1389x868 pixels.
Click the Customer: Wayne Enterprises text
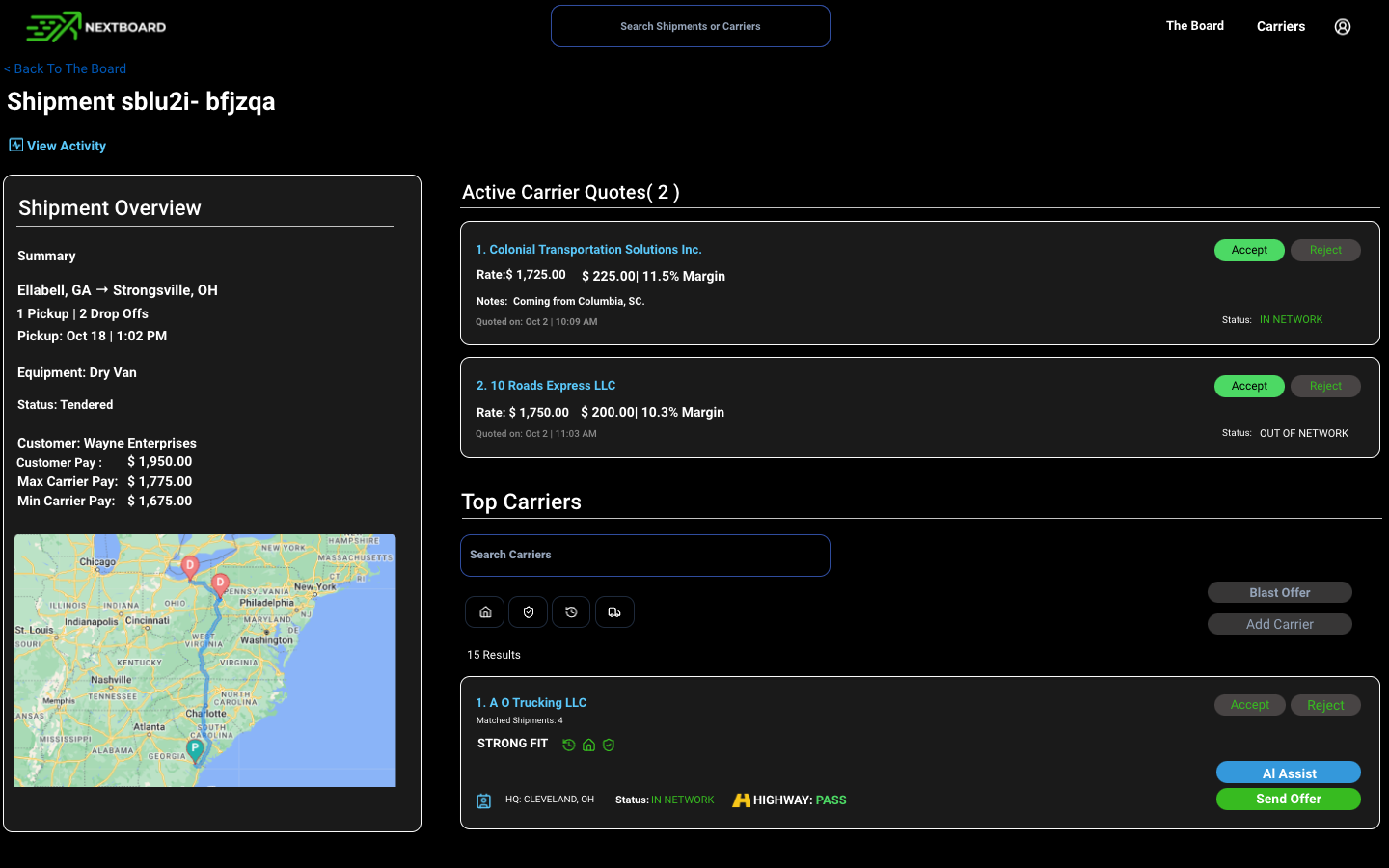click(107, 443)
